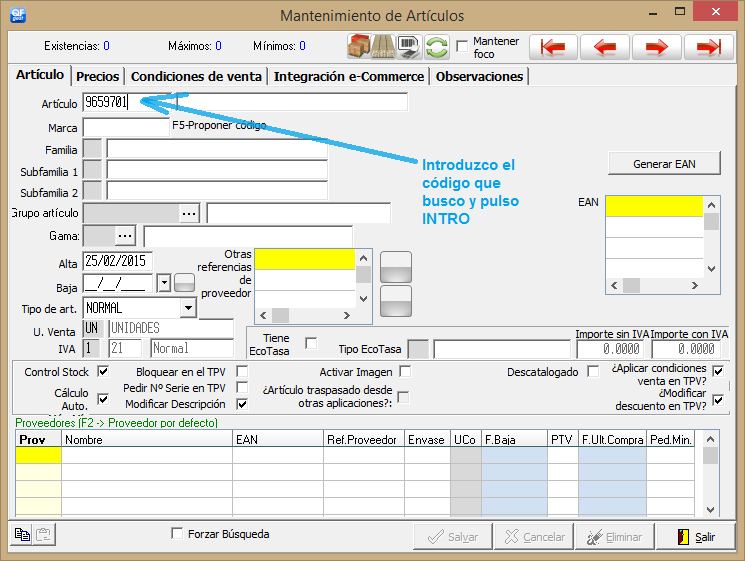Image resolution: width=745 pixels, height=561 pixels.
Task: Click lower gray button beside Otras referencias list
Action: [396, 301]
